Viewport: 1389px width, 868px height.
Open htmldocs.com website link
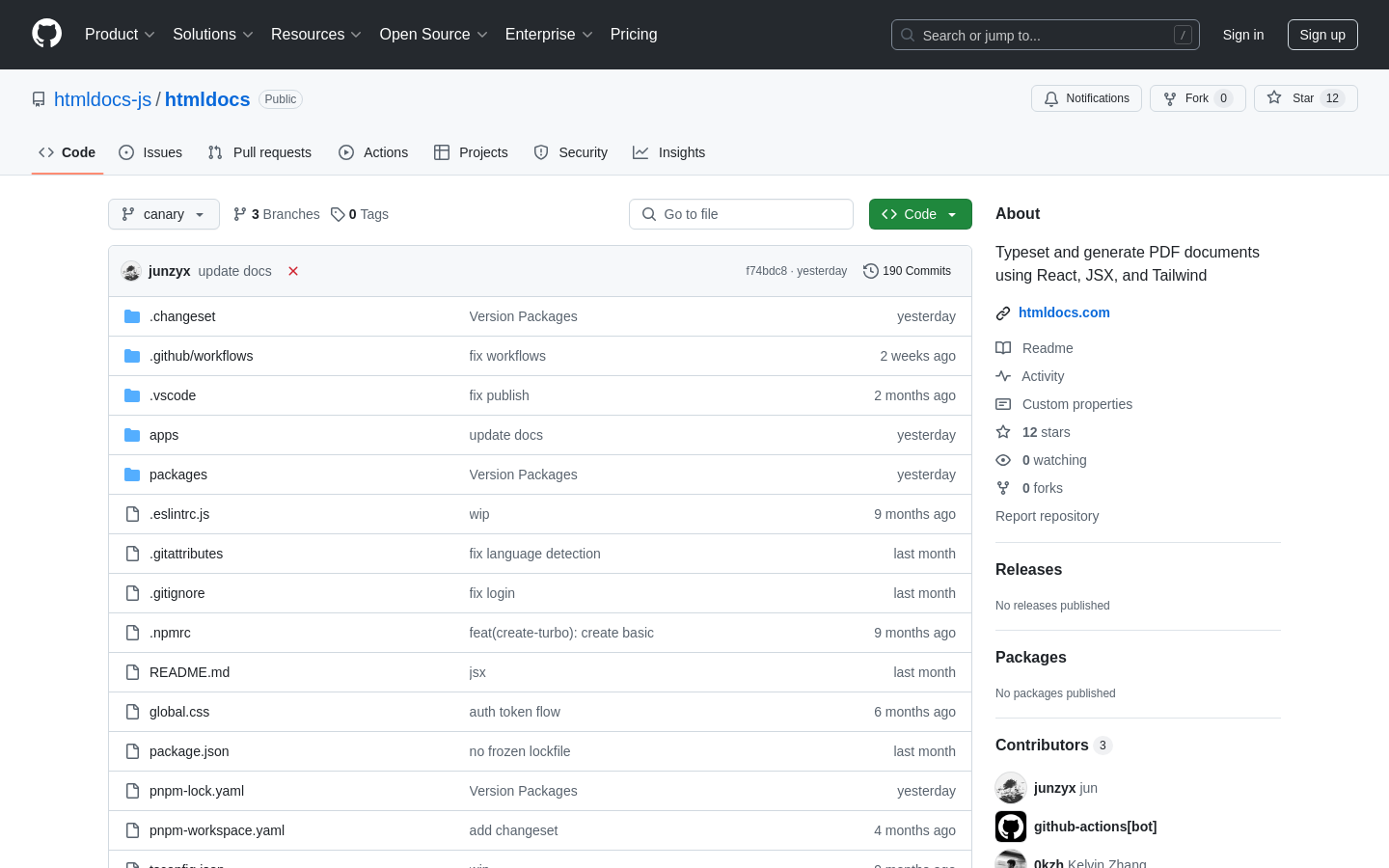point(1064,312)
